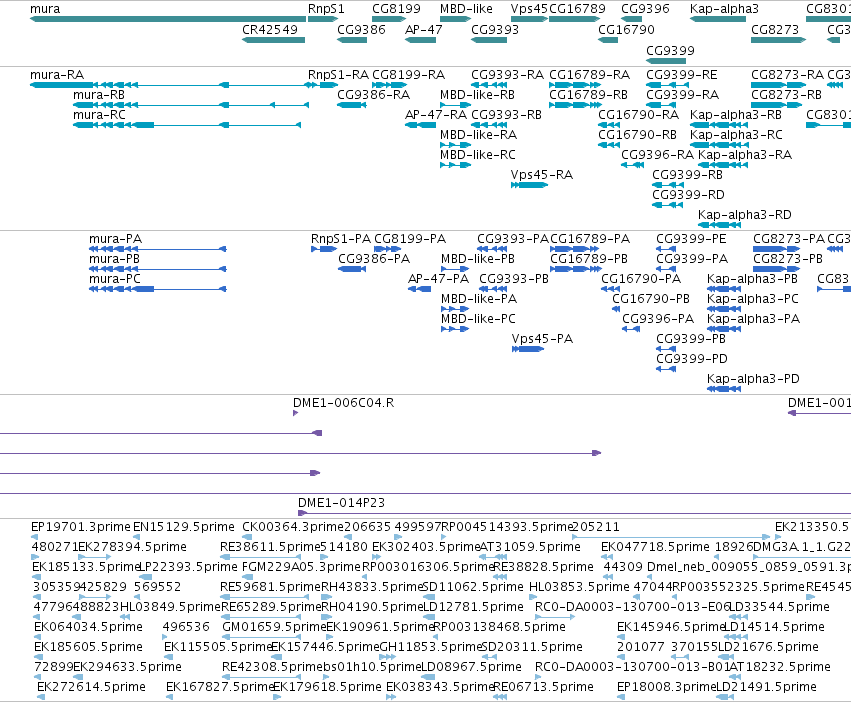851x702 pixels.
Task: Click the CG9399-RD transcript label
Action: [x=688, y=194]
